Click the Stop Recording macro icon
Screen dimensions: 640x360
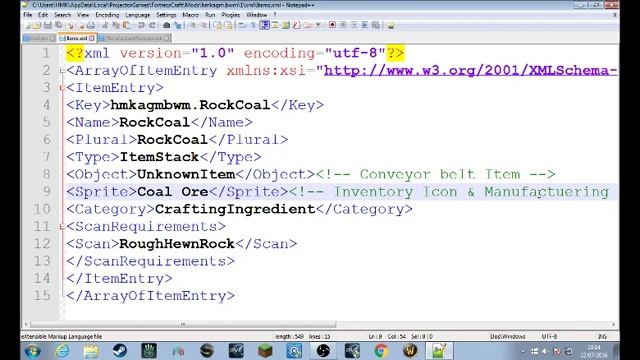[343, 25]
